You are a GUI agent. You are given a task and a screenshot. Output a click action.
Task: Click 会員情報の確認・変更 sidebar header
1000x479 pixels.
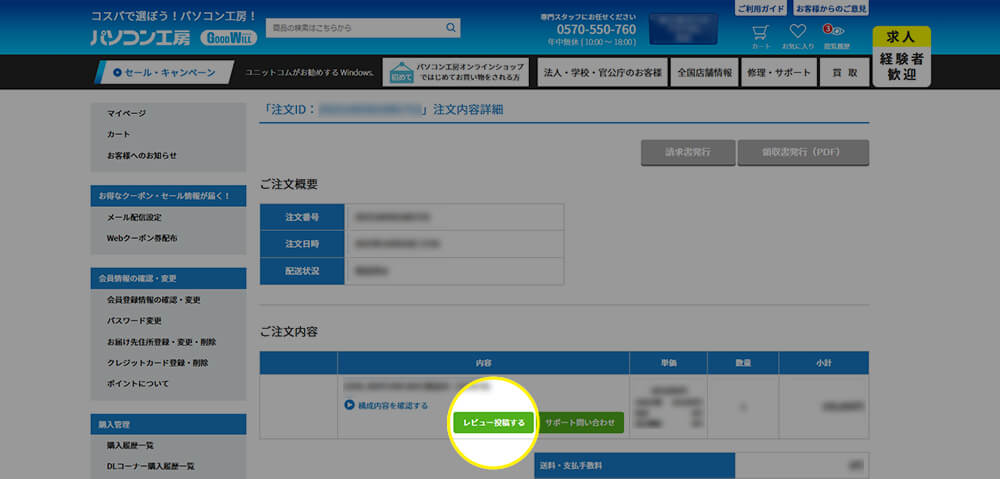[x=168, y=278]
